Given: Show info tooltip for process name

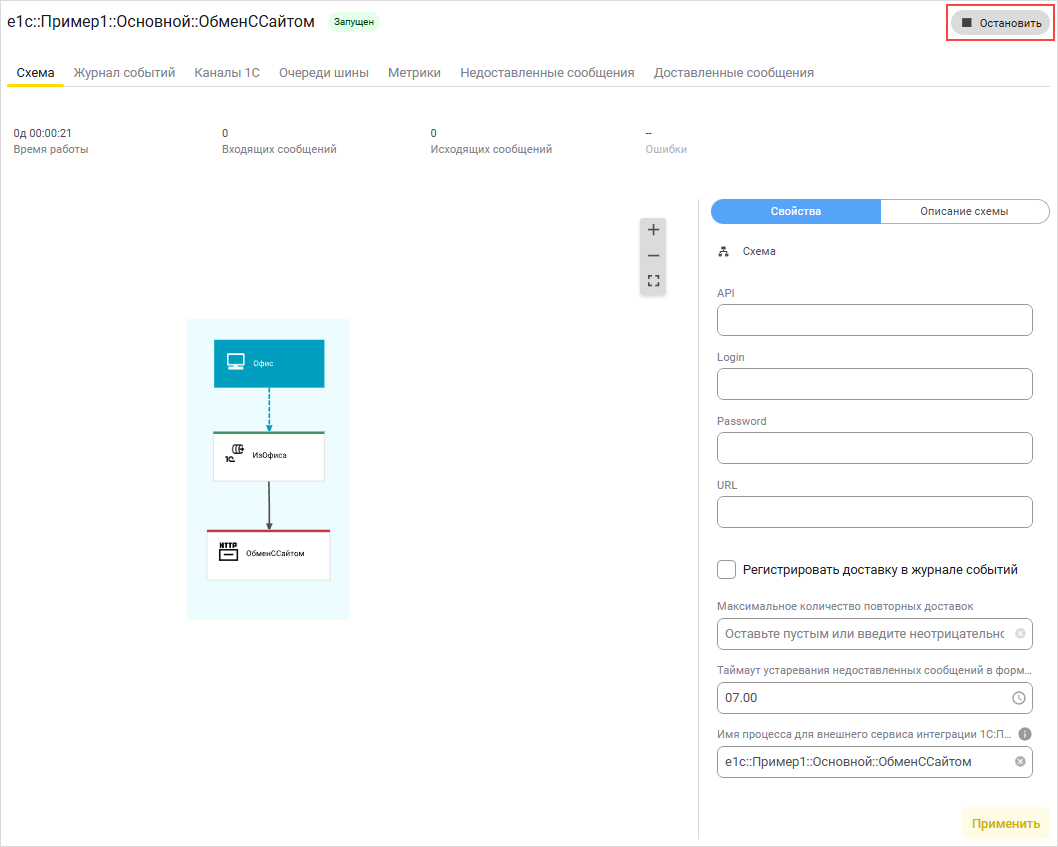Looking at the screenshot, I should click(x=1024, y=734).
